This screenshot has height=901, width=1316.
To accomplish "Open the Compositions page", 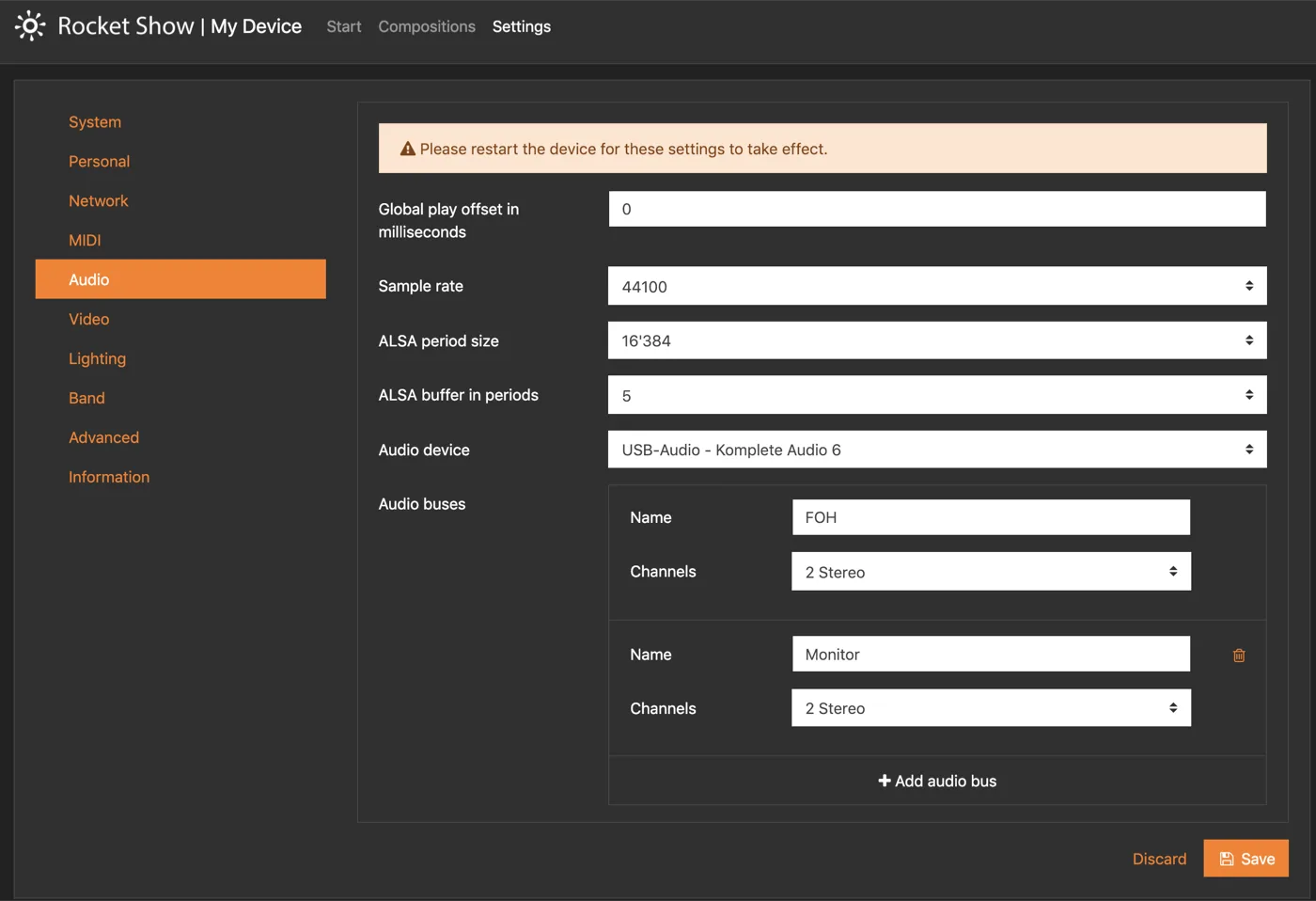I will point(427,26).
